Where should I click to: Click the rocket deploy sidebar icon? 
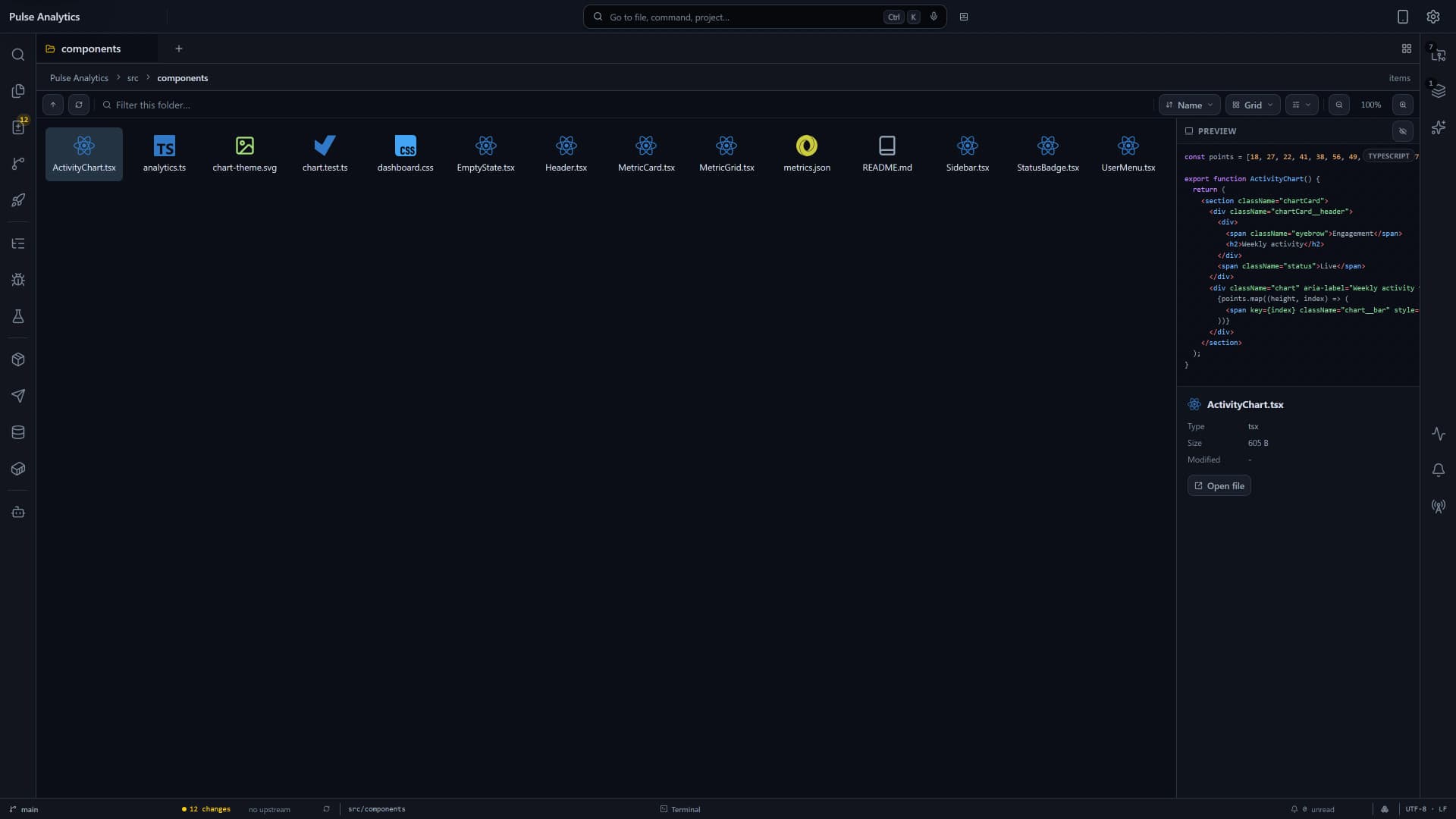click(x=18, y=200)
